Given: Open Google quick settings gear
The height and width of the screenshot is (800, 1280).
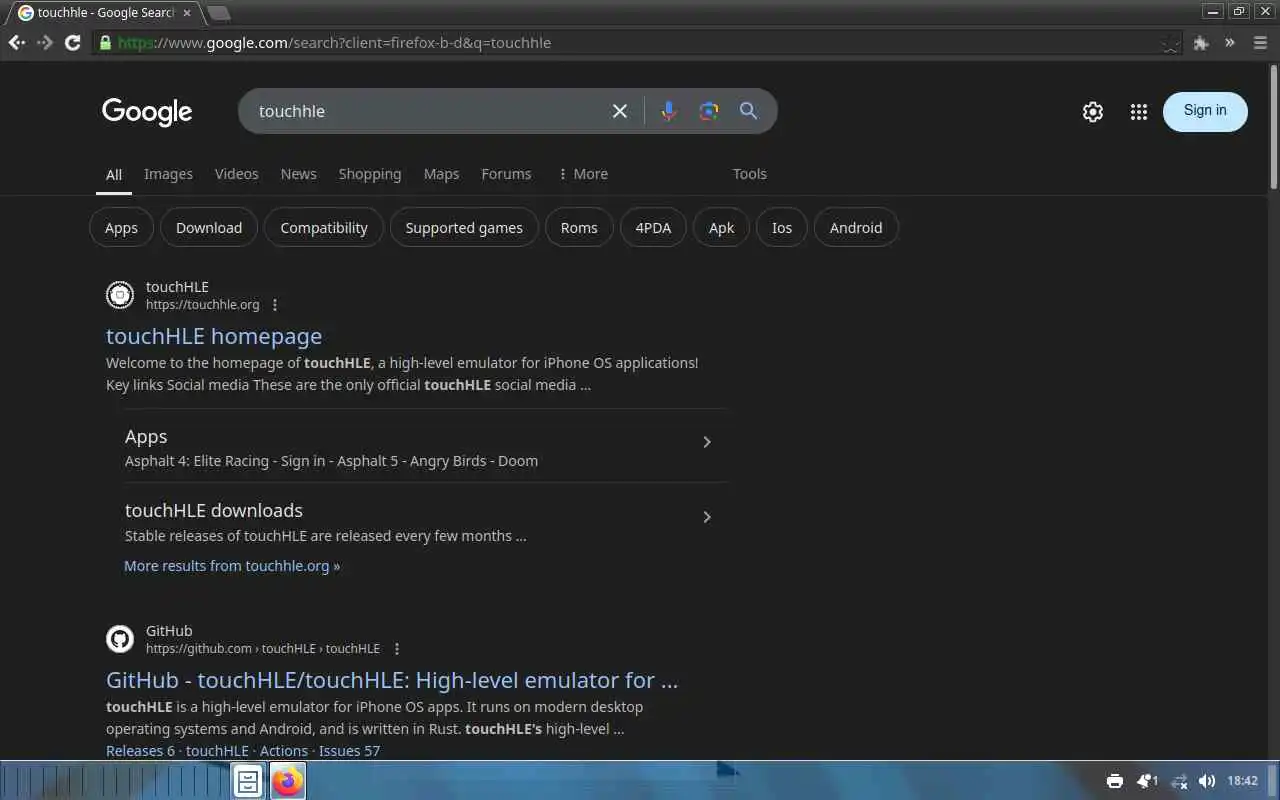Looking at the screenshot, I should tap(1093, 112).
